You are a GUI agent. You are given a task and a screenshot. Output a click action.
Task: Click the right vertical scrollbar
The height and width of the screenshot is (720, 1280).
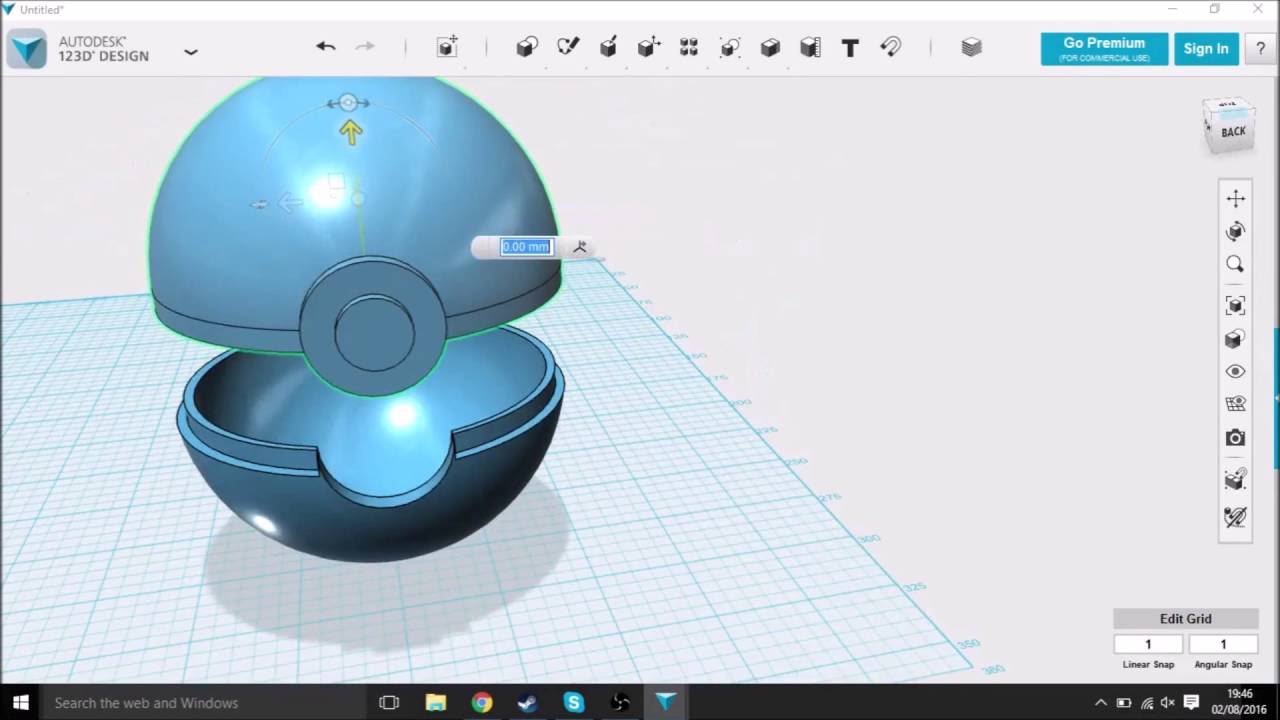click(1276, 398)
